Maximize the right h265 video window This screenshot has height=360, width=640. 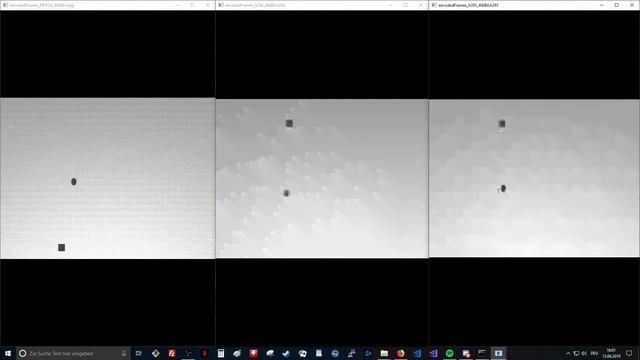pos(617,5)
